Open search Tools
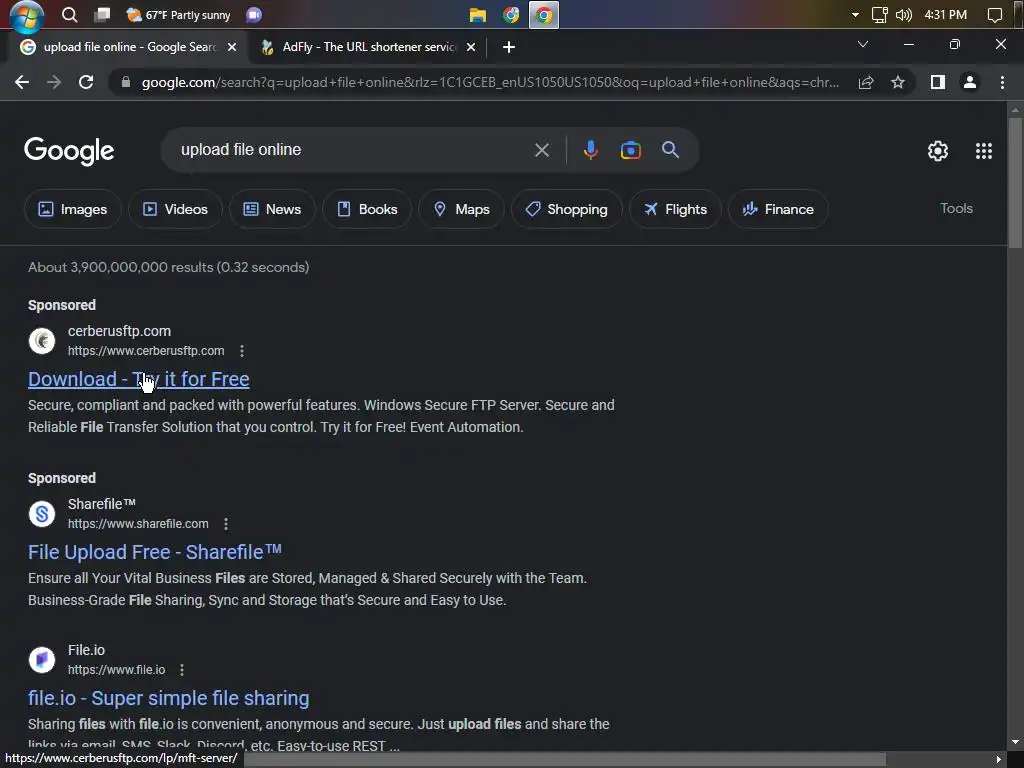1024x768 pixels. pos(956,208)
